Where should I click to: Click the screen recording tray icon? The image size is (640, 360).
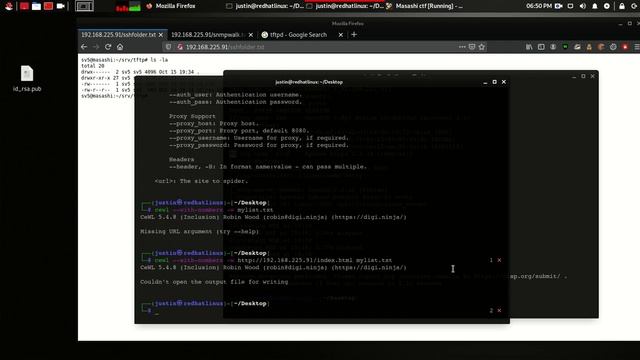pos(559,6)
